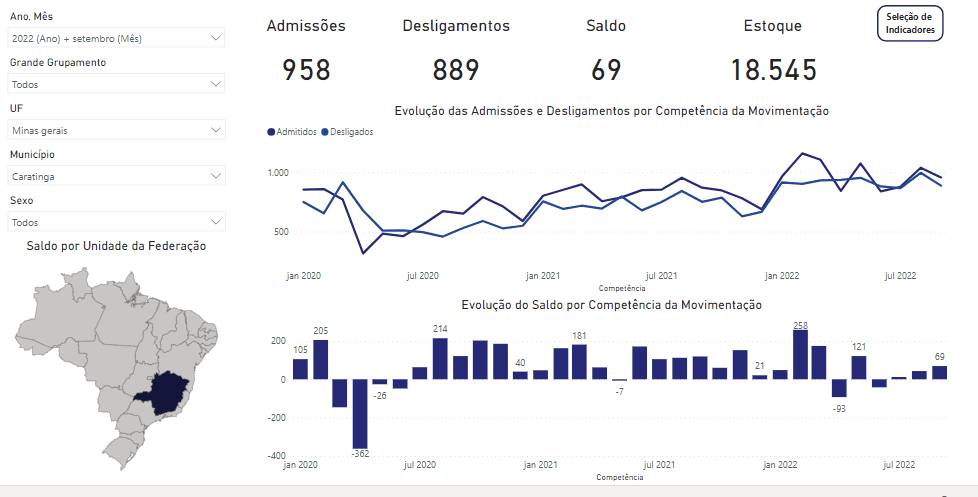Open the Sexo filter dropdown
Screen dimensions: 978x497
point(116,222)
